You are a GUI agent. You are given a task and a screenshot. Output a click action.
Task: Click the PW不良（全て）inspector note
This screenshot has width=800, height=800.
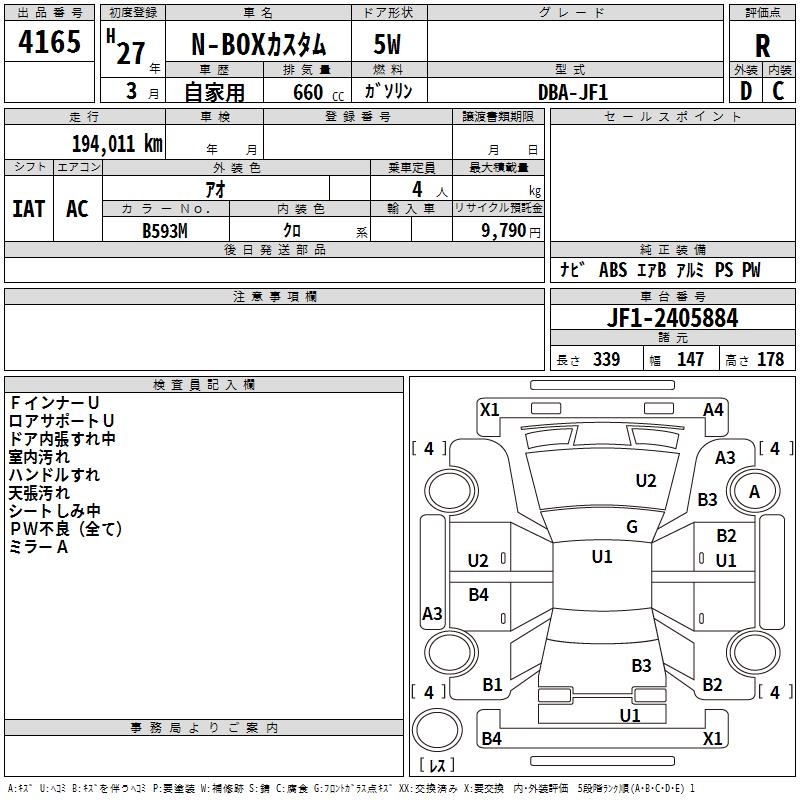[66, 529]
